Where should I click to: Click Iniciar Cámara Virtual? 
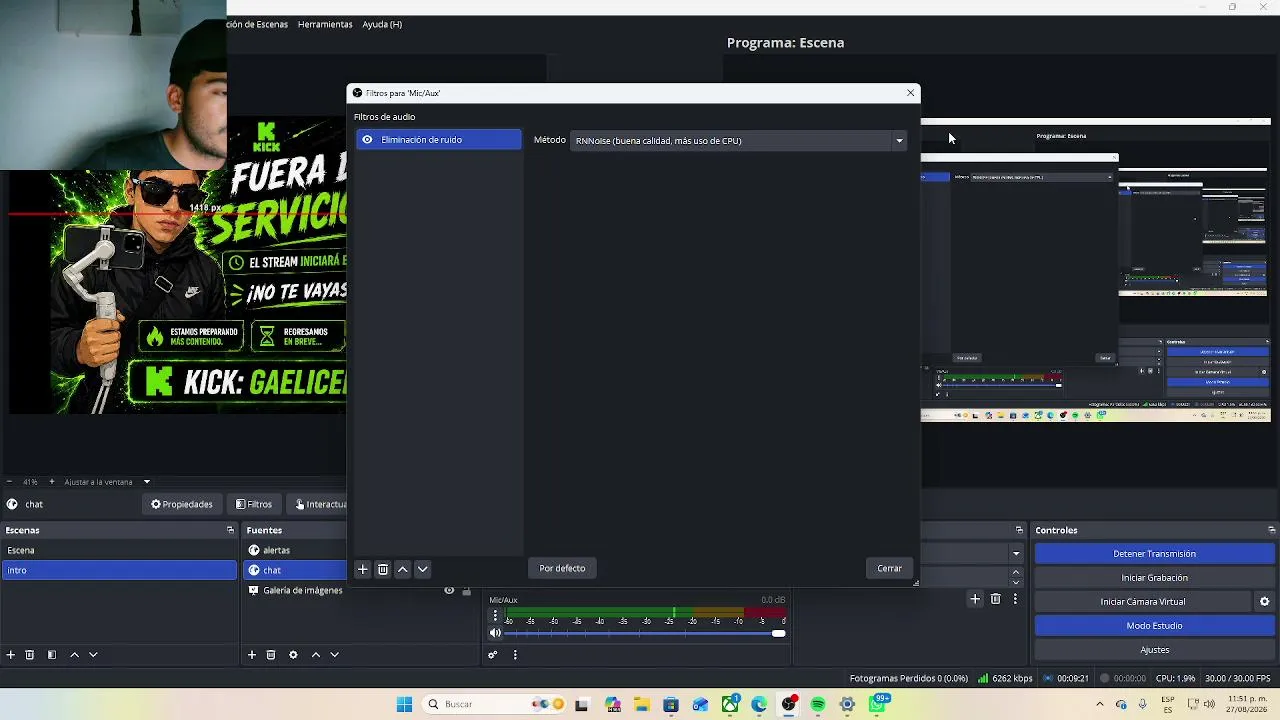1143,602
